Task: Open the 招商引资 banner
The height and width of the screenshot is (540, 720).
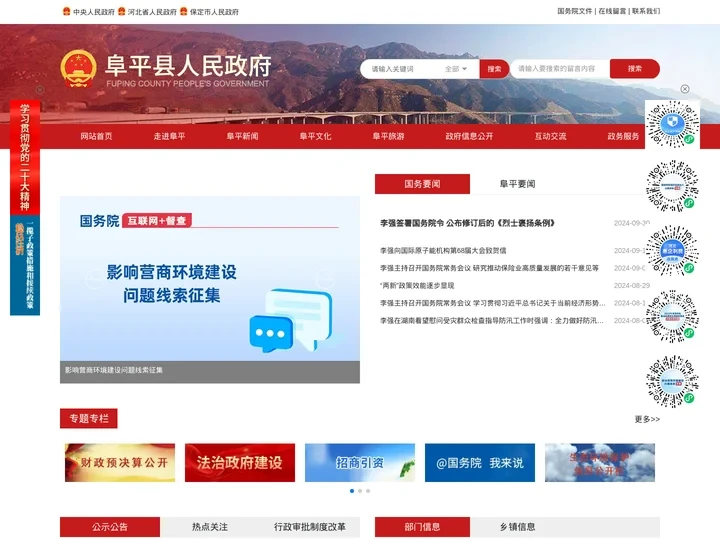Action: pos(360,462)
